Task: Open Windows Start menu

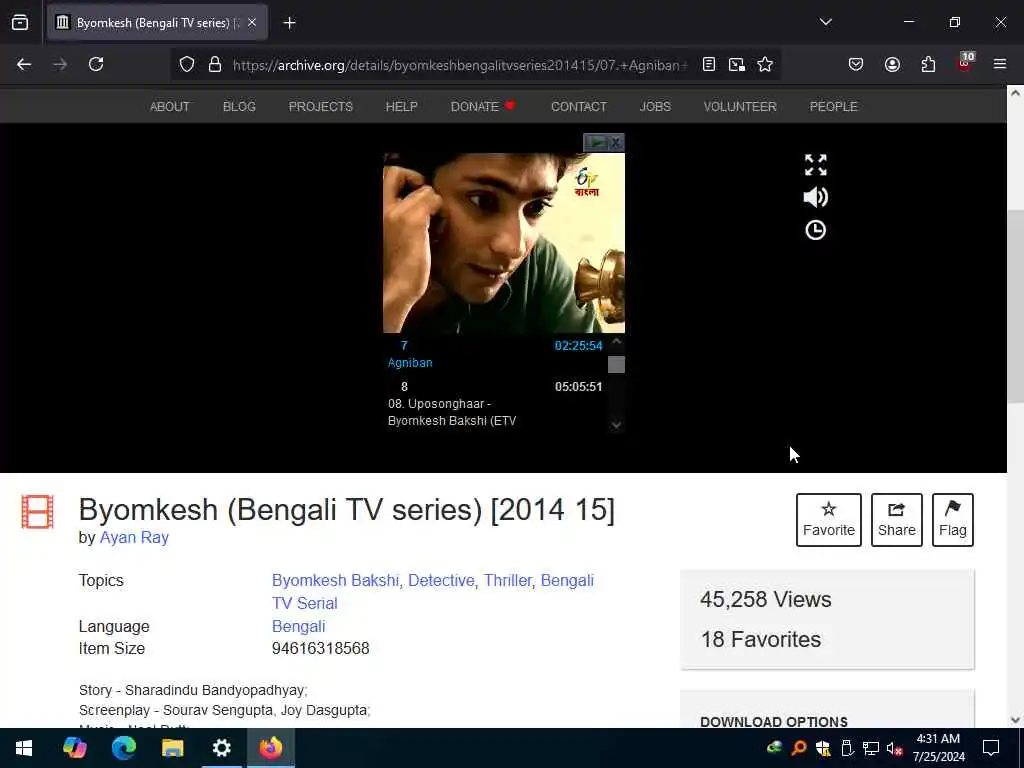Action: tap(24, 748)
